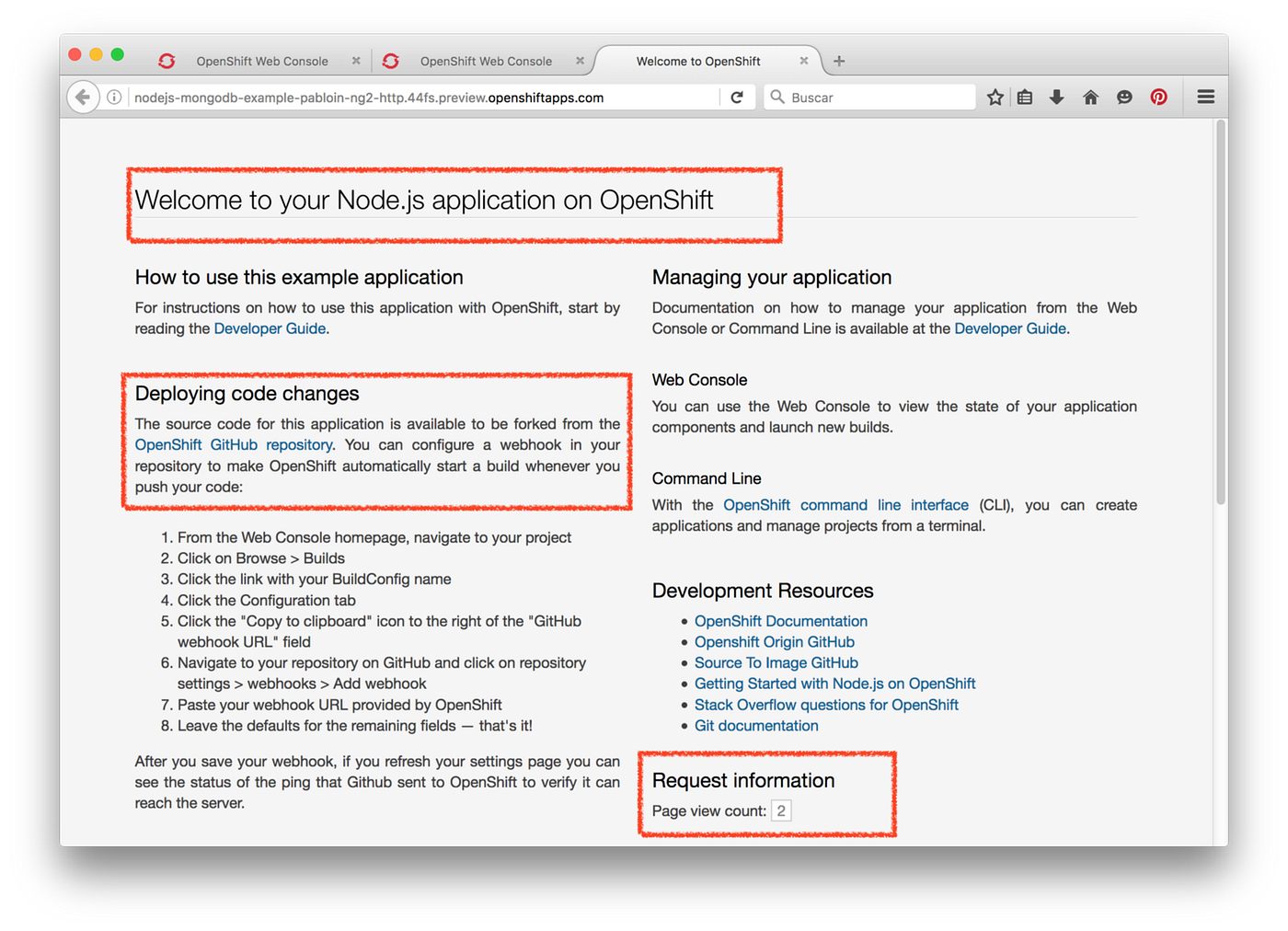
Task: Show bookmarks list icon in toolbar
Action: pos(1025,98)
